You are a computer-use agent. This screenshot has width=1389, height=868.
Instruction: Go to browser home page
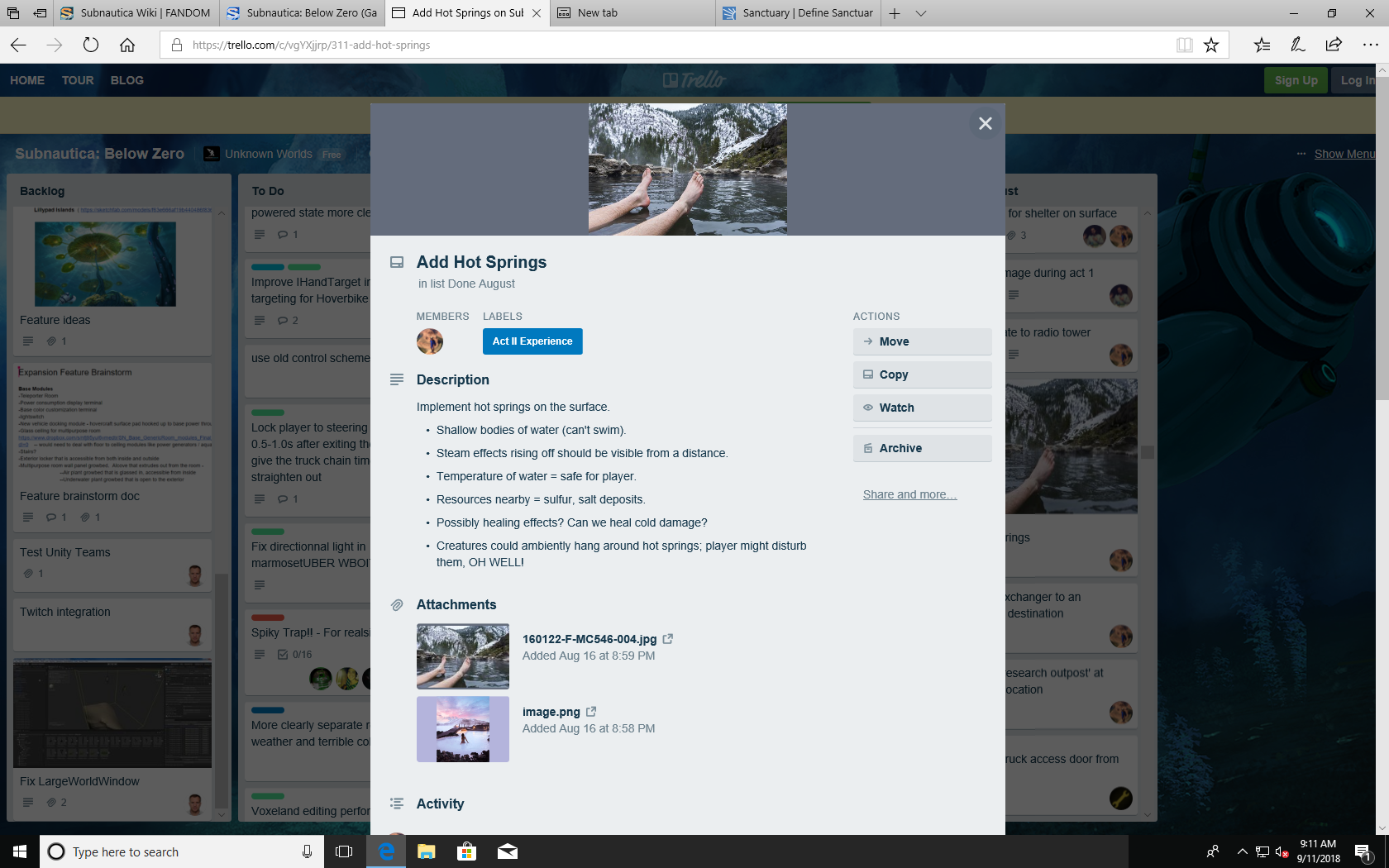tap(127, 45)
